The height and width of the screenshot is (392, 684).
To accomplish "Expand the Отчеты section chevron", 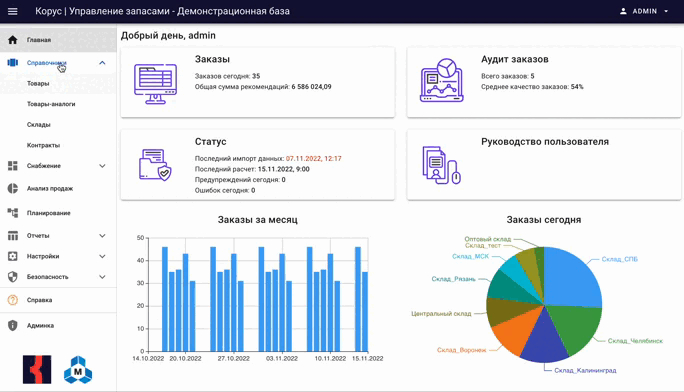I will (x=102, y=236).
